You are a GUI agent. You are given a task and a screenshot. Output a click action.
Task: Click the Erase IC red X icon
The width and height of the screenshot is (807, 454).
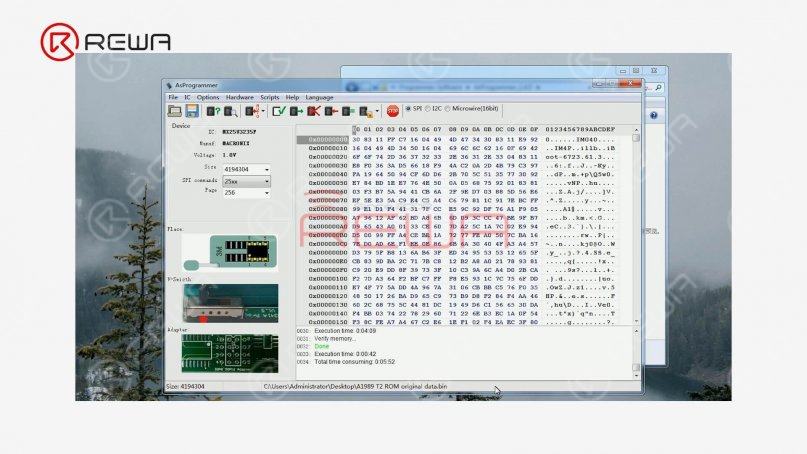tap(313, 111)
